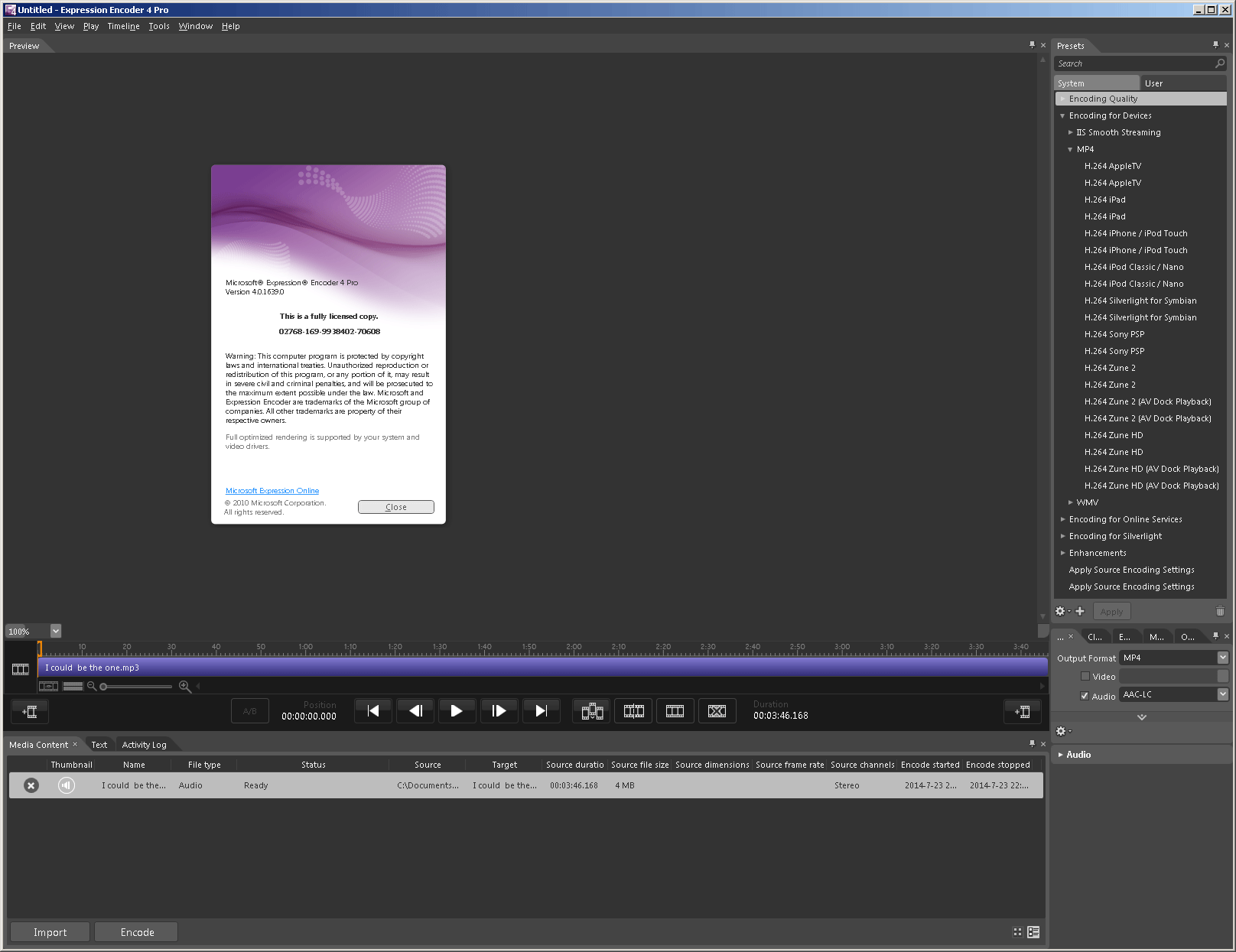Open the Output Format MP4 dropdown
1236x952 pixels.
[x=1175, y=658]
